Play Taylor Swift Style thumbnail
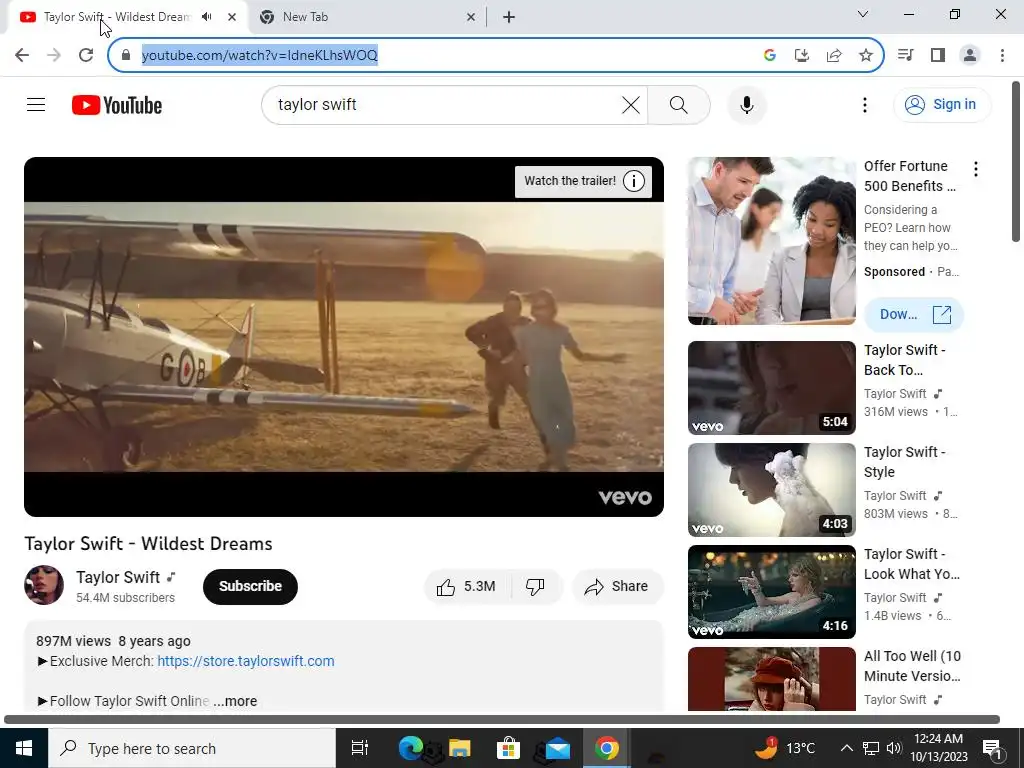The image size is (1024, 768). [771, 490]
